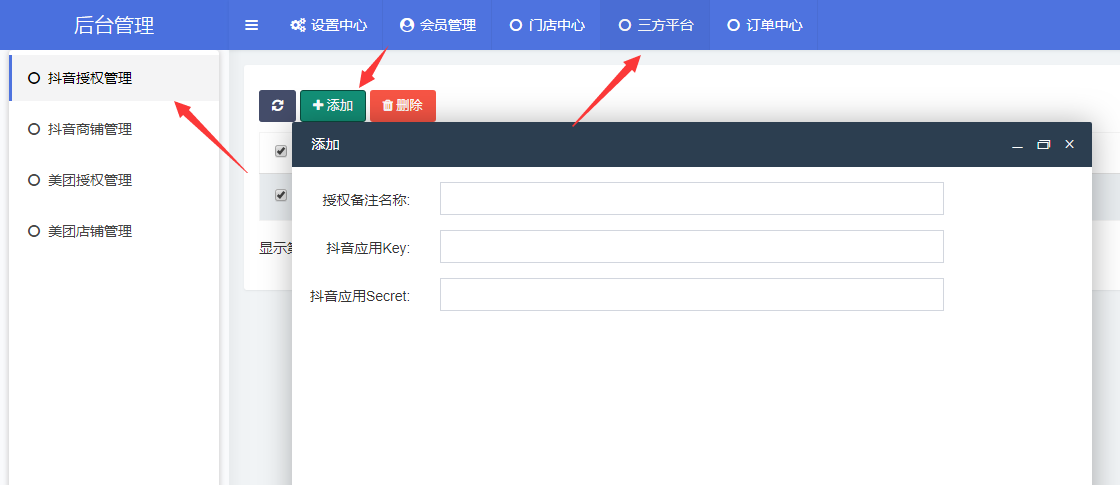The width and height of the screenshot is (1120, 485).
Task: Click the green 添加 button
Action: (x=333, y=106)
